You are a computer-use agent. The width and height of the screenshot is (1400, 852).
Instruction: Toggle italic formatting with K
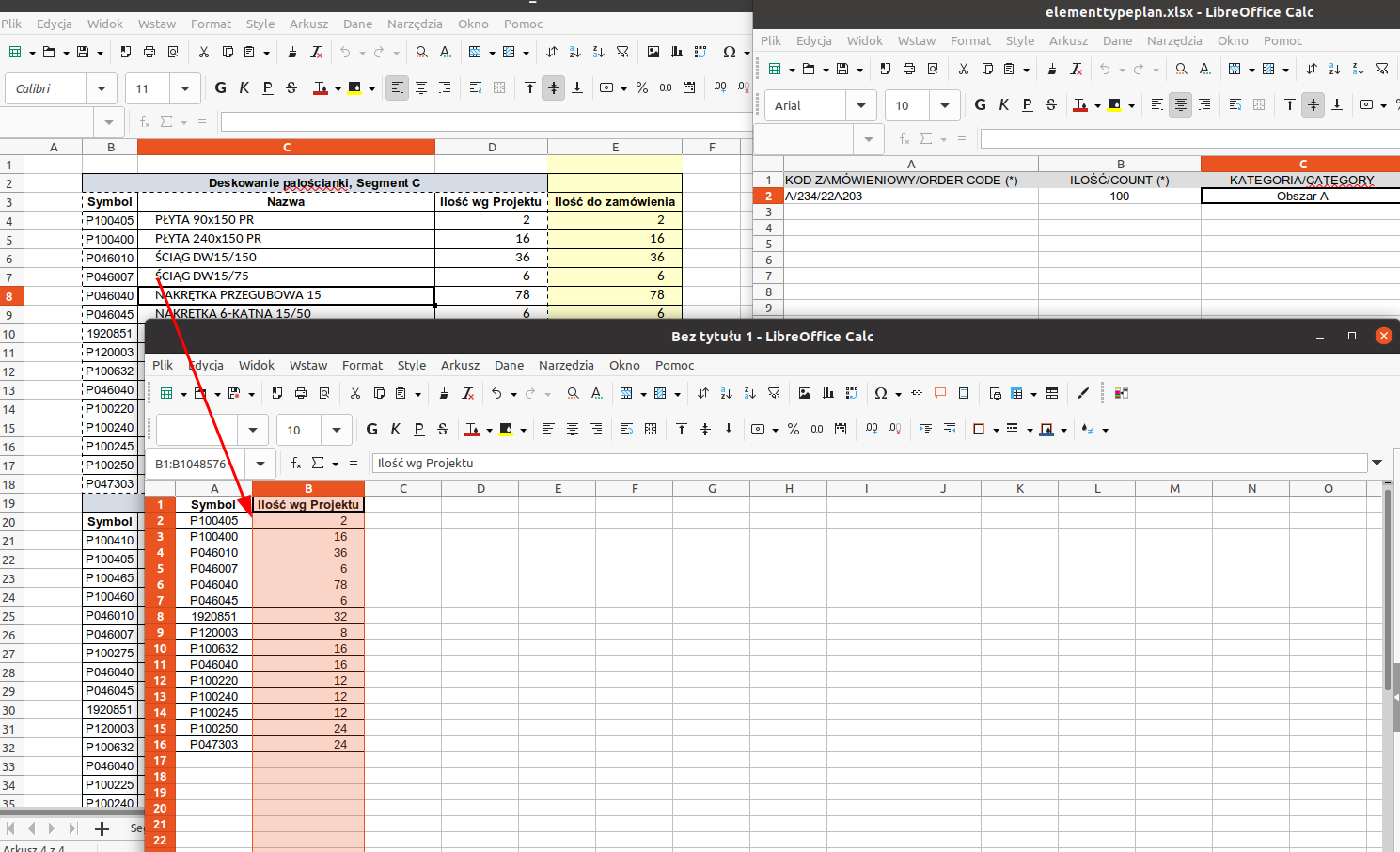396,428
